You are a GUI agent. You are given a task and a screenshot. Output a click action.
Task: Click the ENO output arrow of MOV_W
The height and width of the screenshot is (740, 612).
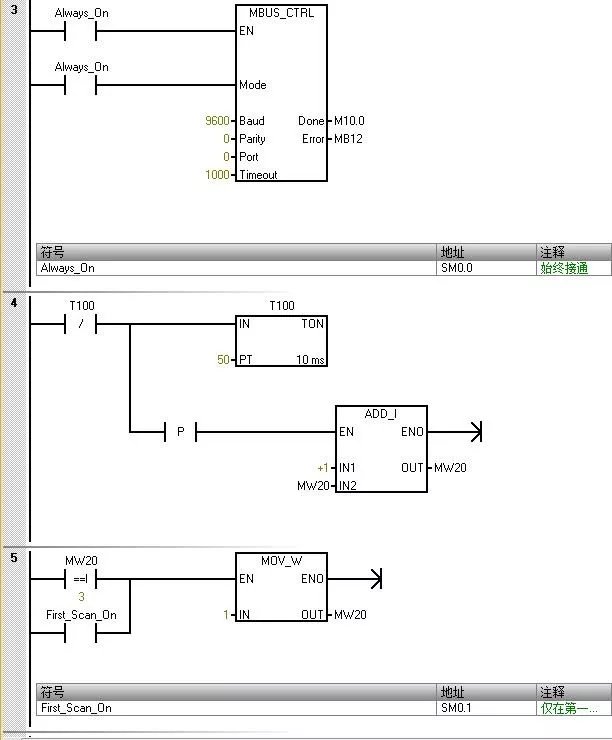(x=374, y=579)
